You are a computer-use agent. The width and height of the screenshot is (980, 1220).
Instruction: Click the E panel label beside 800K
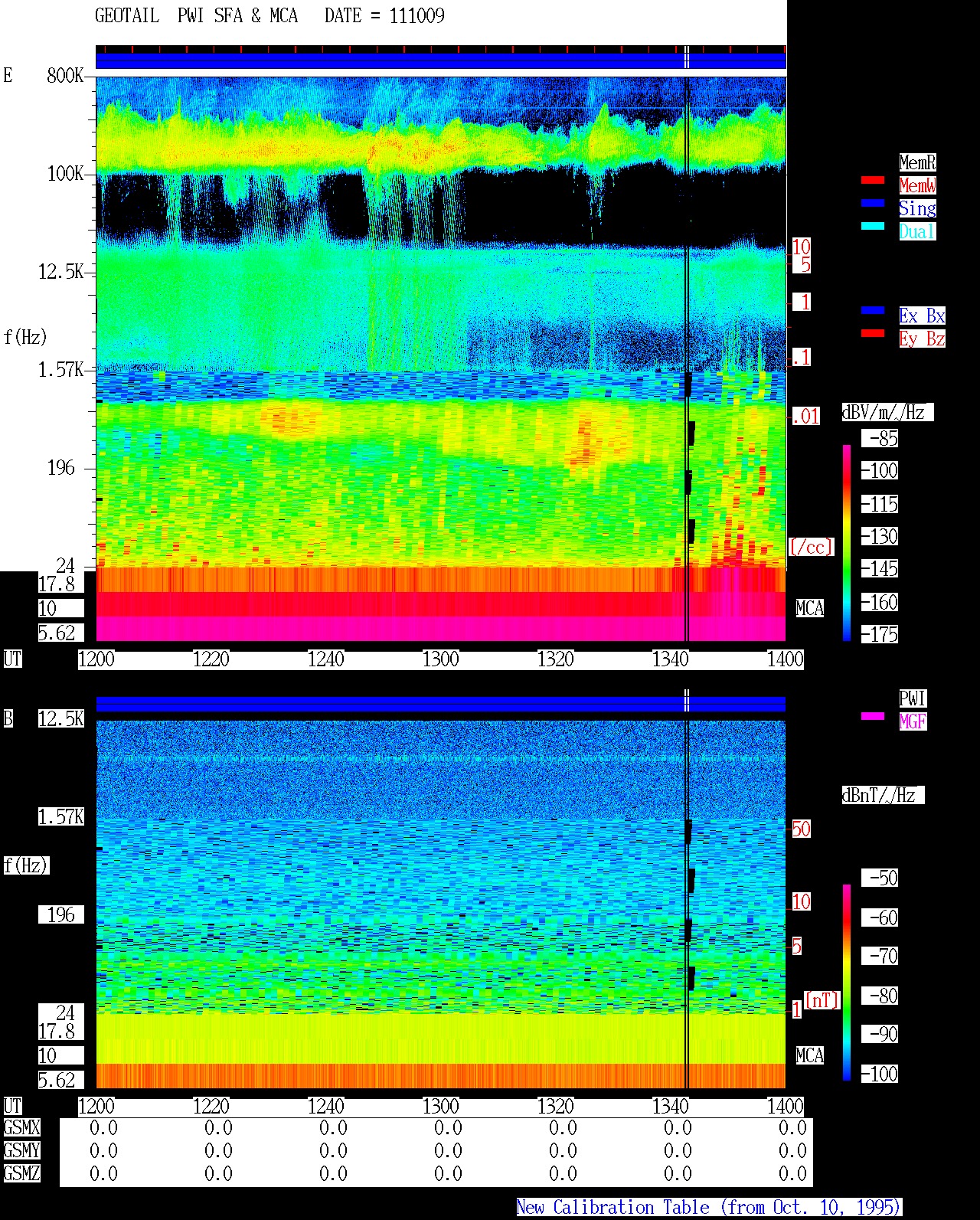click(8, 76)
